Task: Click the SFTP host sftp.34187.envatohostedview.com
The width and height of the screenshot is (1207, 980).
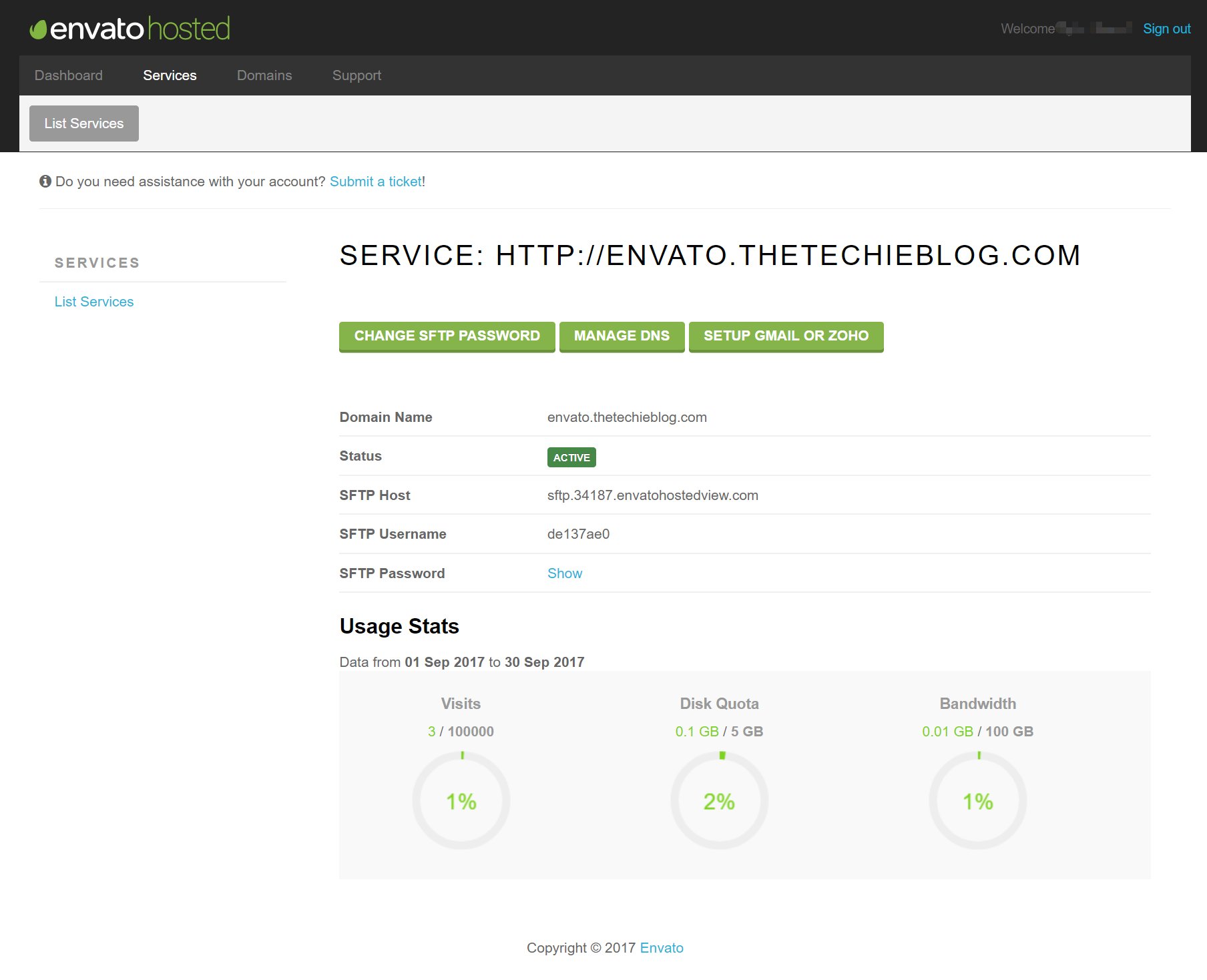Action: 653,495
